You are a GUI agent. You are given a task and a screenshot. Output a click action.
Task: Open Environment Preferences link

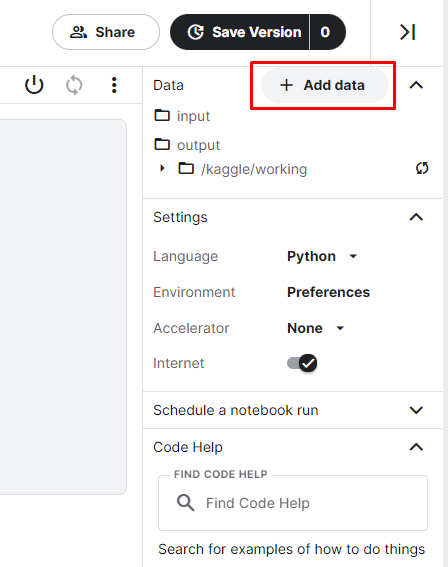[328, 292]
